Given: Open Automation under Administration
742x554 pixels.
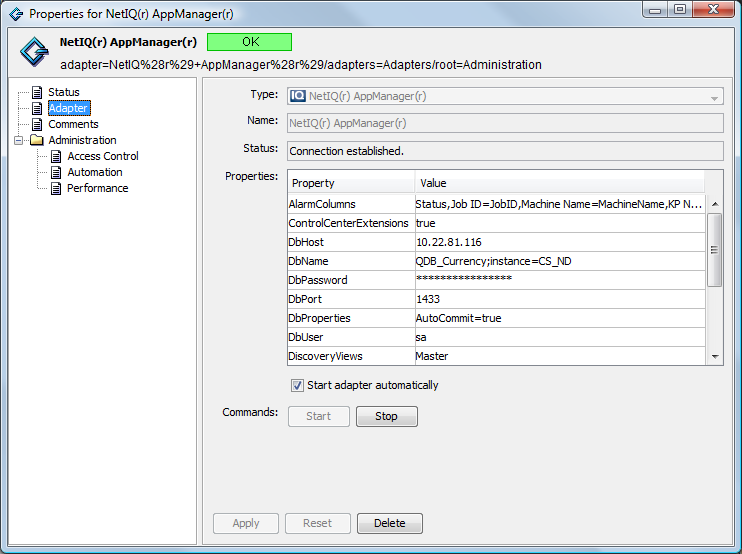Looking at the screenshot, I should [95, 173].
